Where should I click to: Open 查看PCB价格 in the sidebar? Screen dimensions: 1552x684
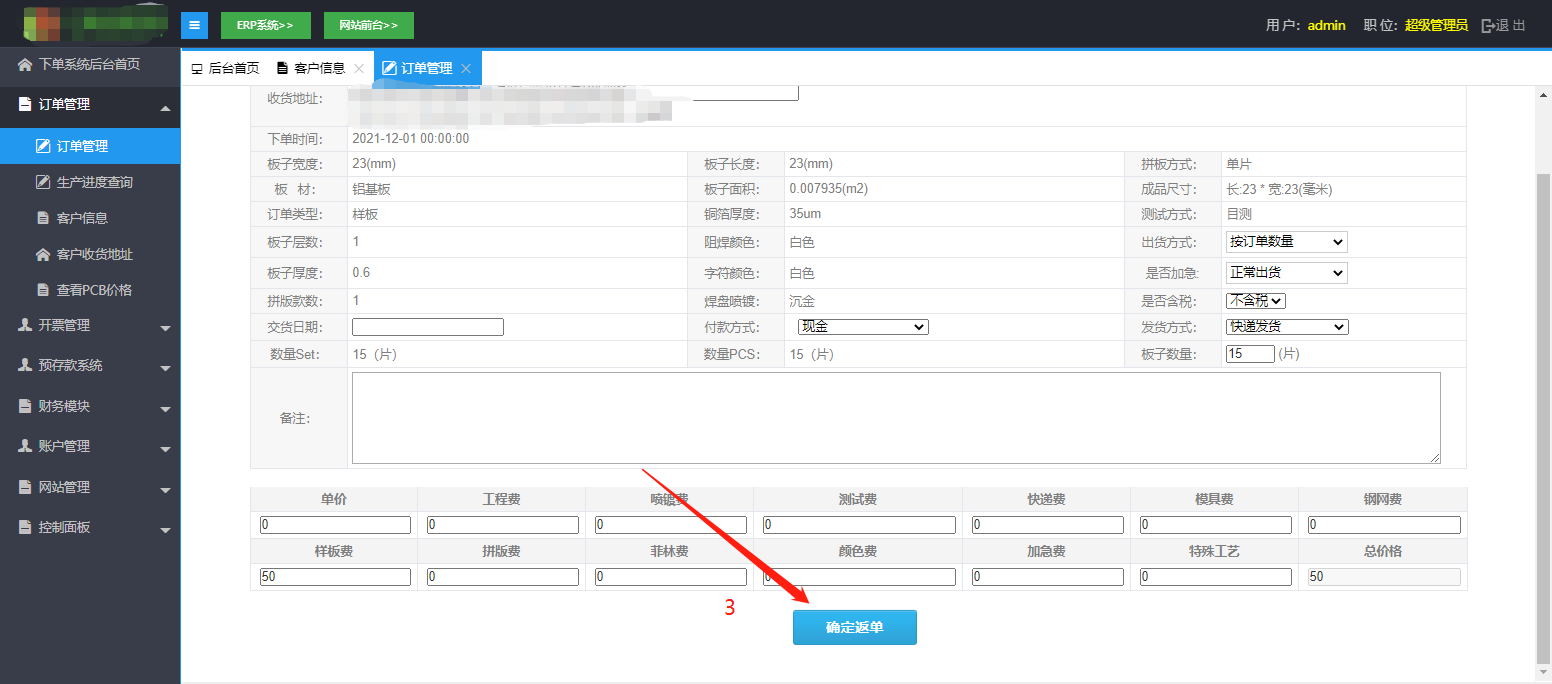coord(94,290)
